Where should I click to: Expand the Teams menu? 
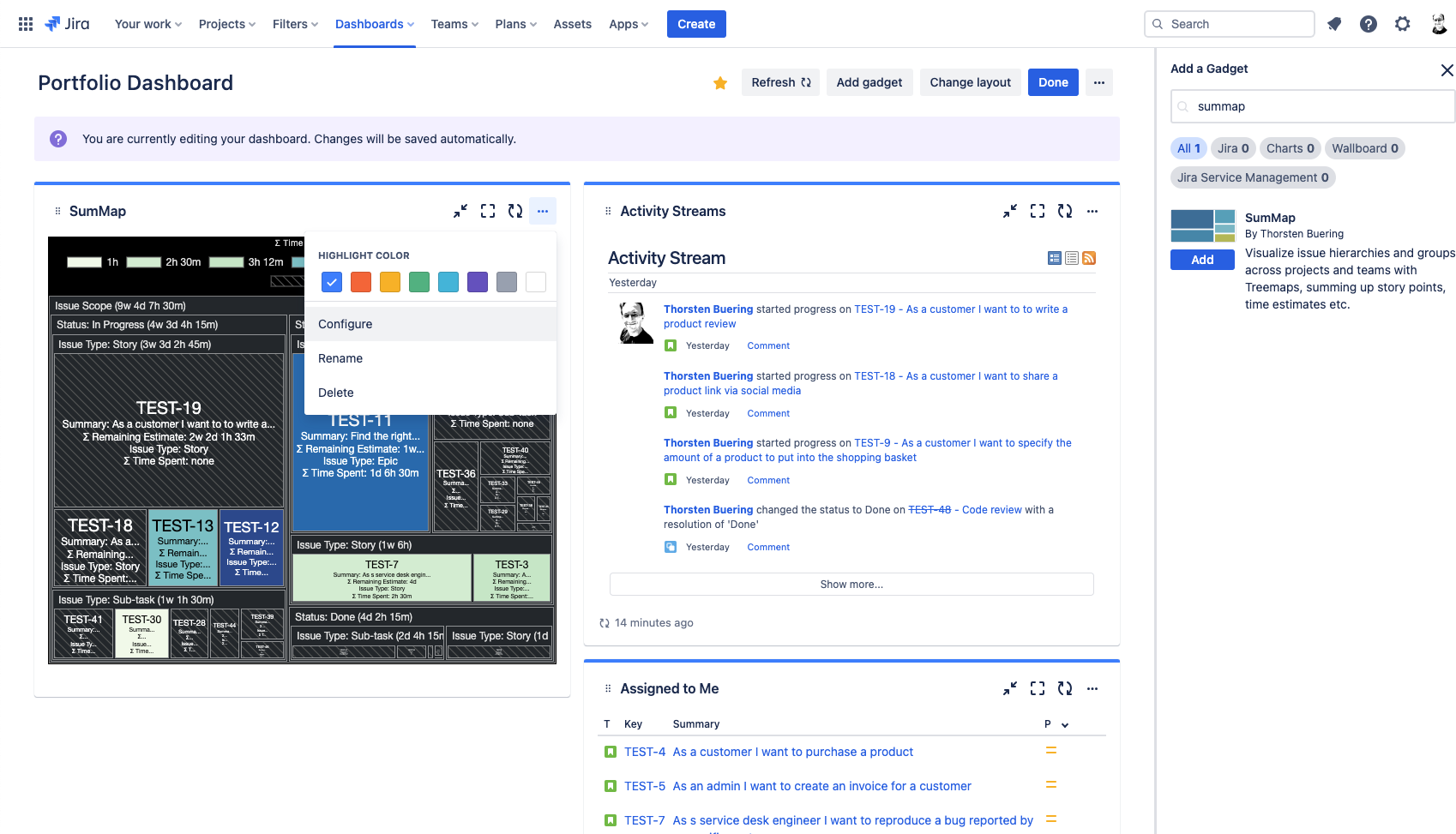pyautogui.click(x=454, y=24)
